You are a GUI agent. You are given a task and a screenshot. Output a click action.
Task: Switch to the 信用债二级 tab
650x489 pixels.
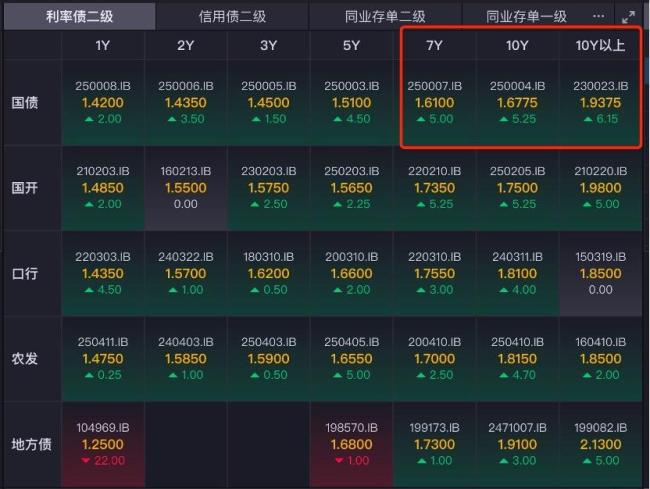click(232, 16)
